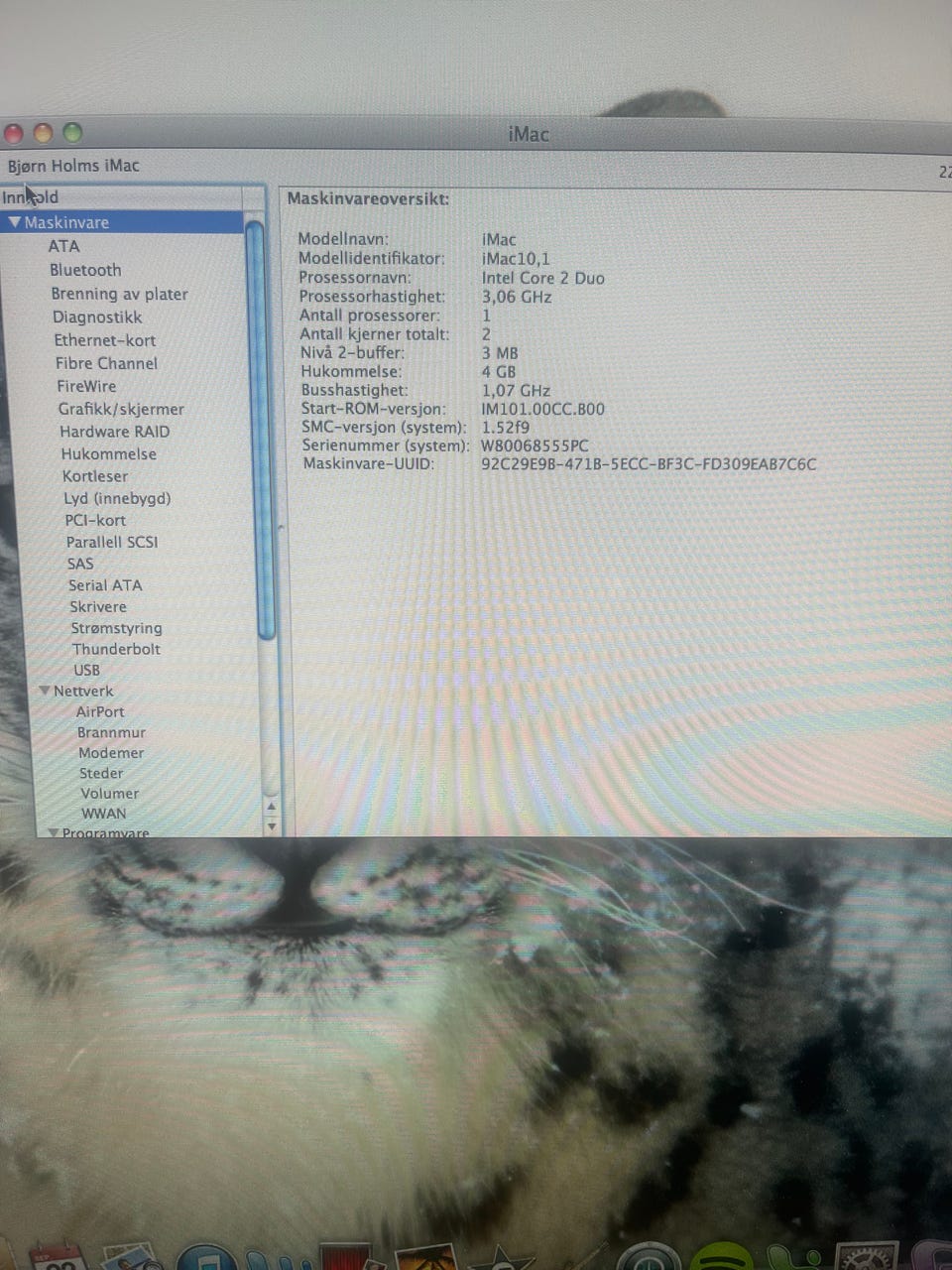Choose Ethernet-kort from the list
Viewport: 952px width, 1270px height.
(104, 340)
